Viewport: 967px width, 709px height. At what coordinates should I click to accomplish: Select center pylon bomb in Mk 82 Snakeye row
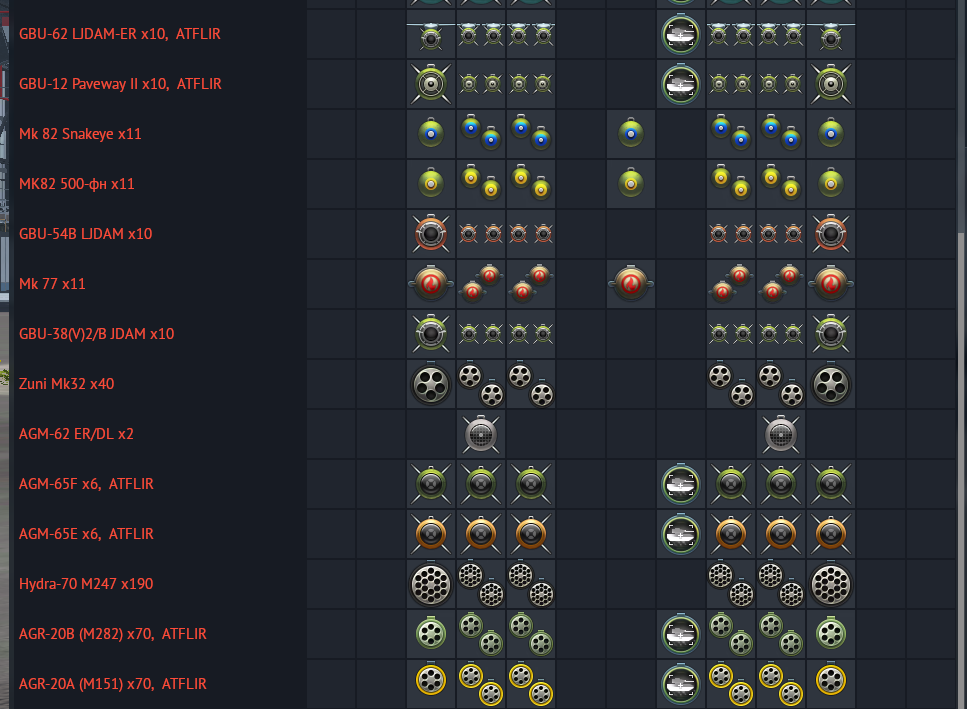tap(631, 134)
